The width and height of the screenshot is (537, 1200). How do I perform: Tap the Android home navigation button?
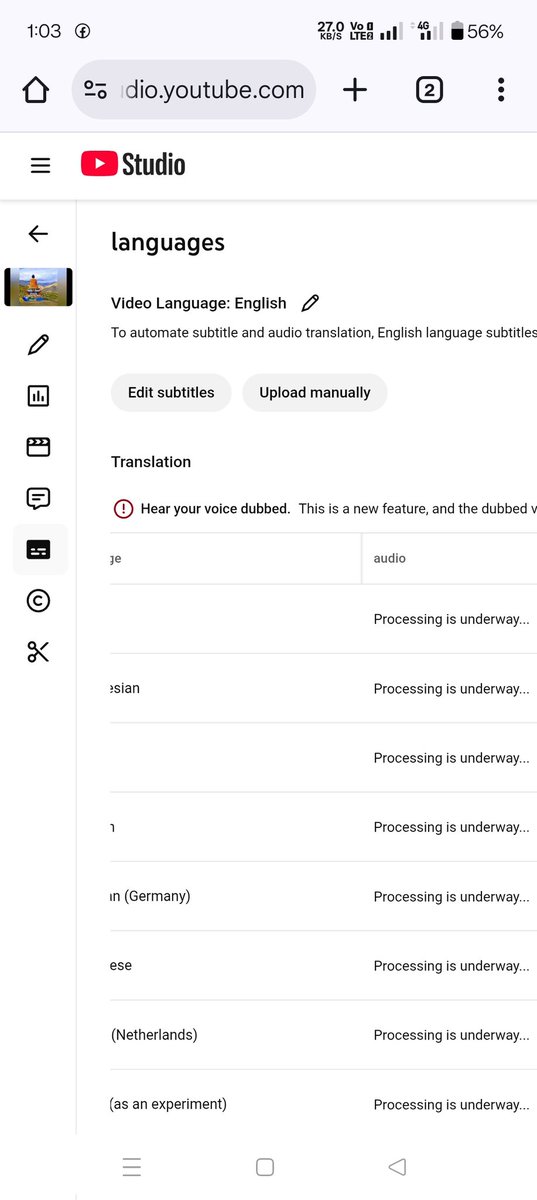pyautogui.click(x=265, y=1167)
